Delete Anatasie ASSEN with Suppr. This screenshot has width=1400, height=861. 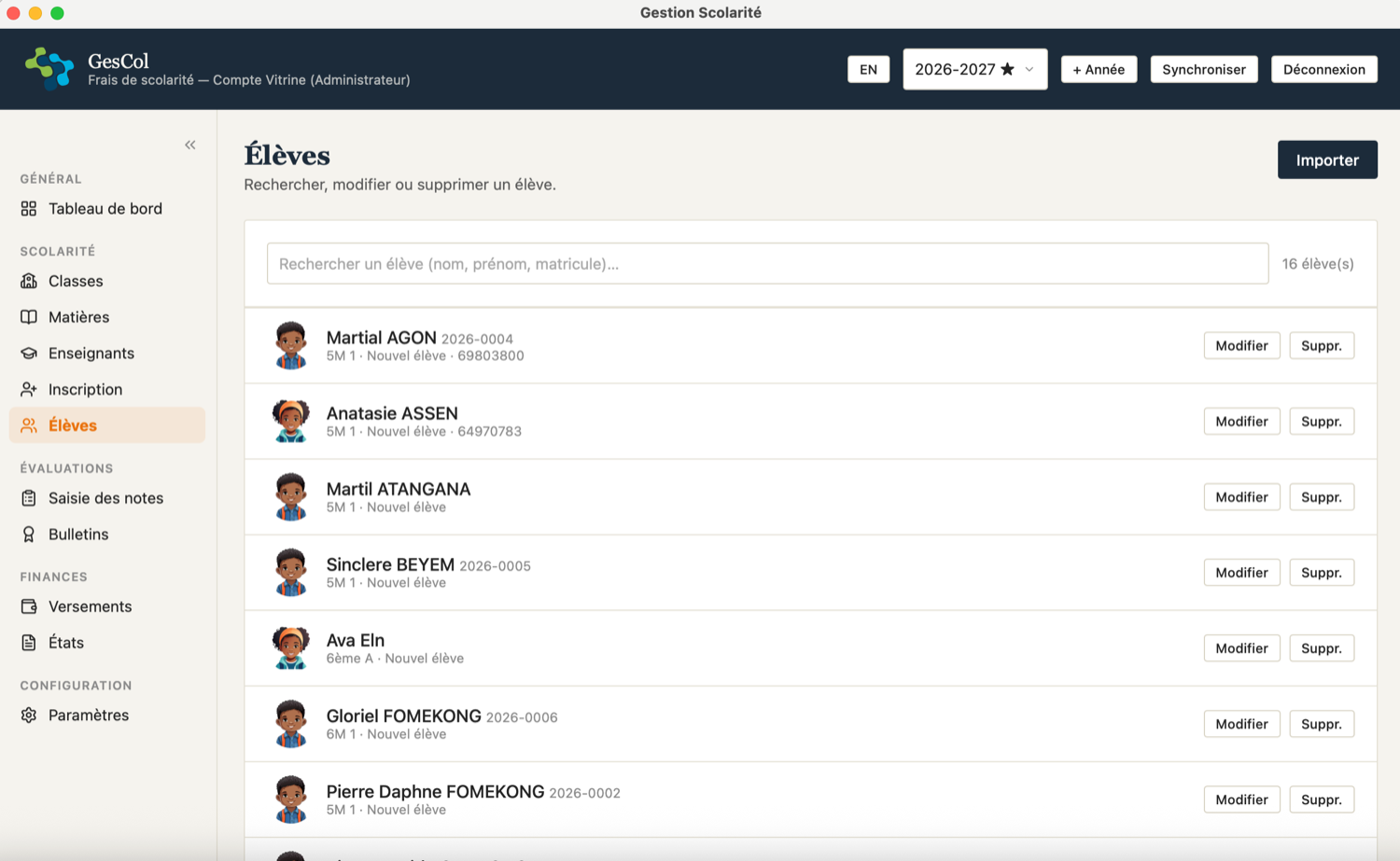[x=1322, y=421]
